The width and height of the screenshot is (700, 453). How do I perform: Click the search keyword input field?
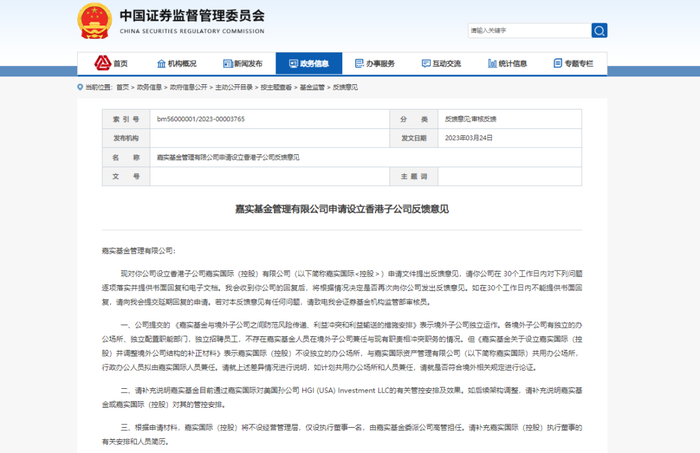[x=529, y=30]
